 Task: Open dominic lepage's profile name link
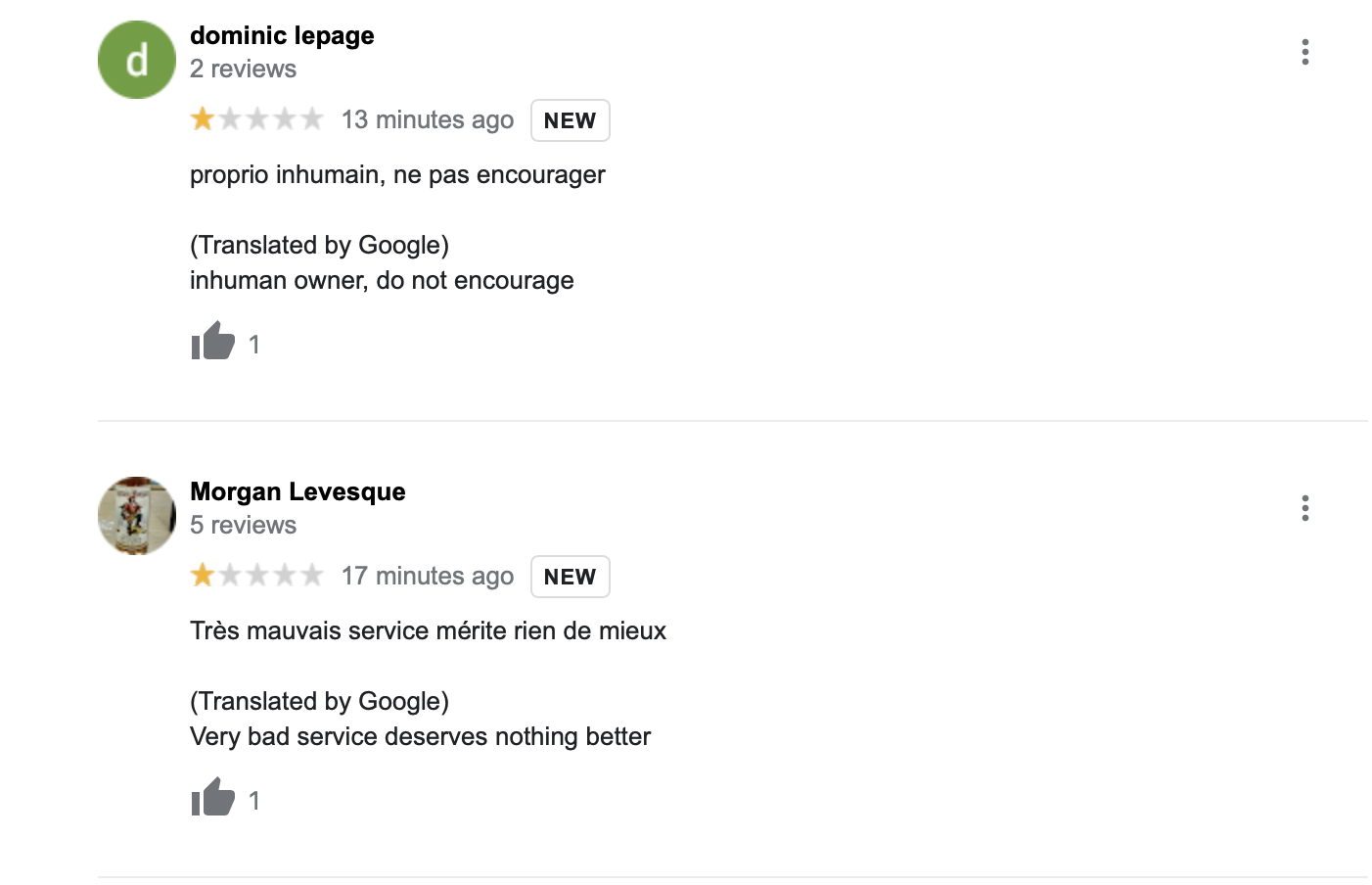pyautogui.click(x=282, y=35)
